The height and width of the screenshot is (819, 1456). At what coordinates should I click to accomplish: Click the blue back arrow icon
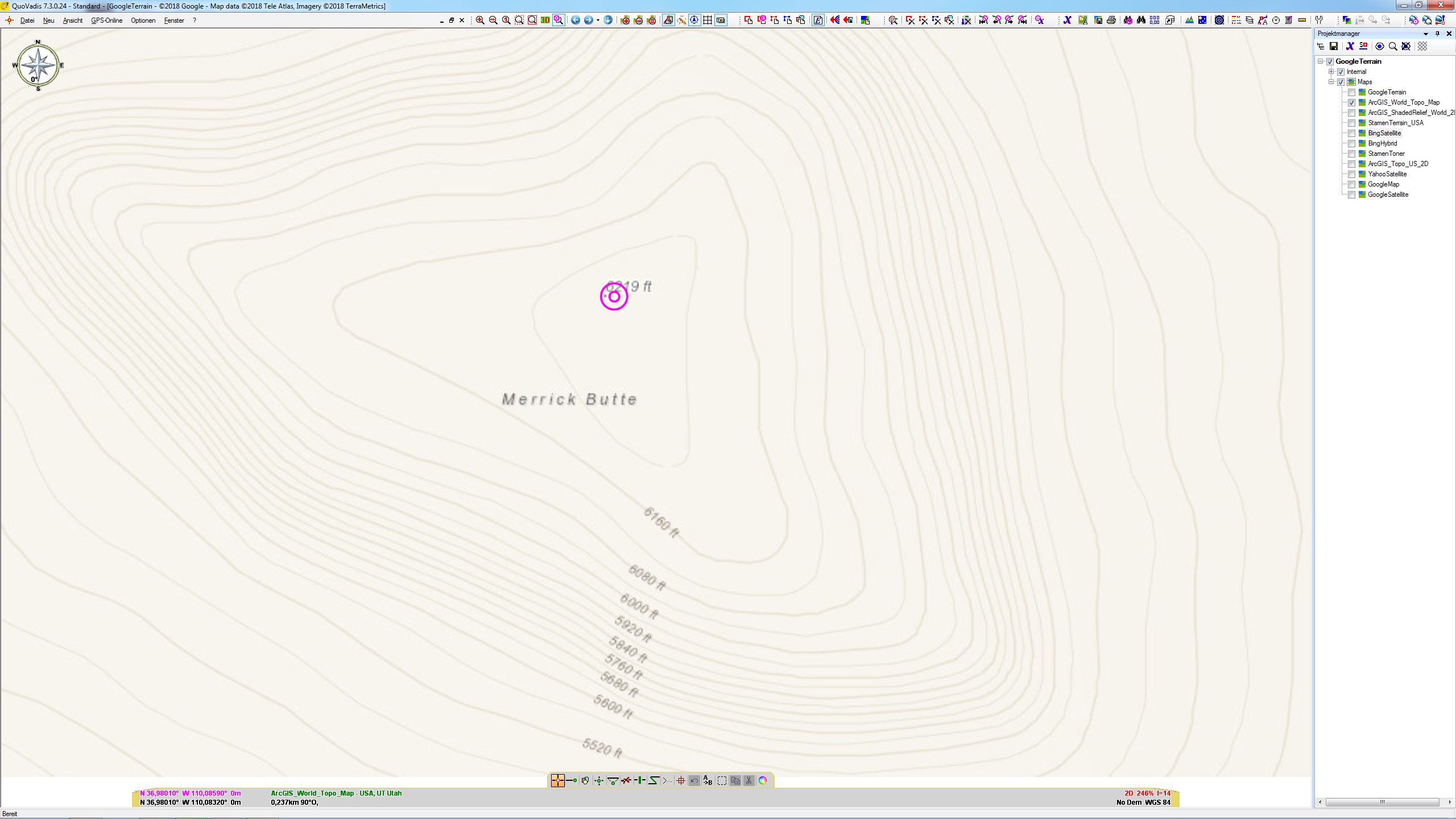click(576, 20)
